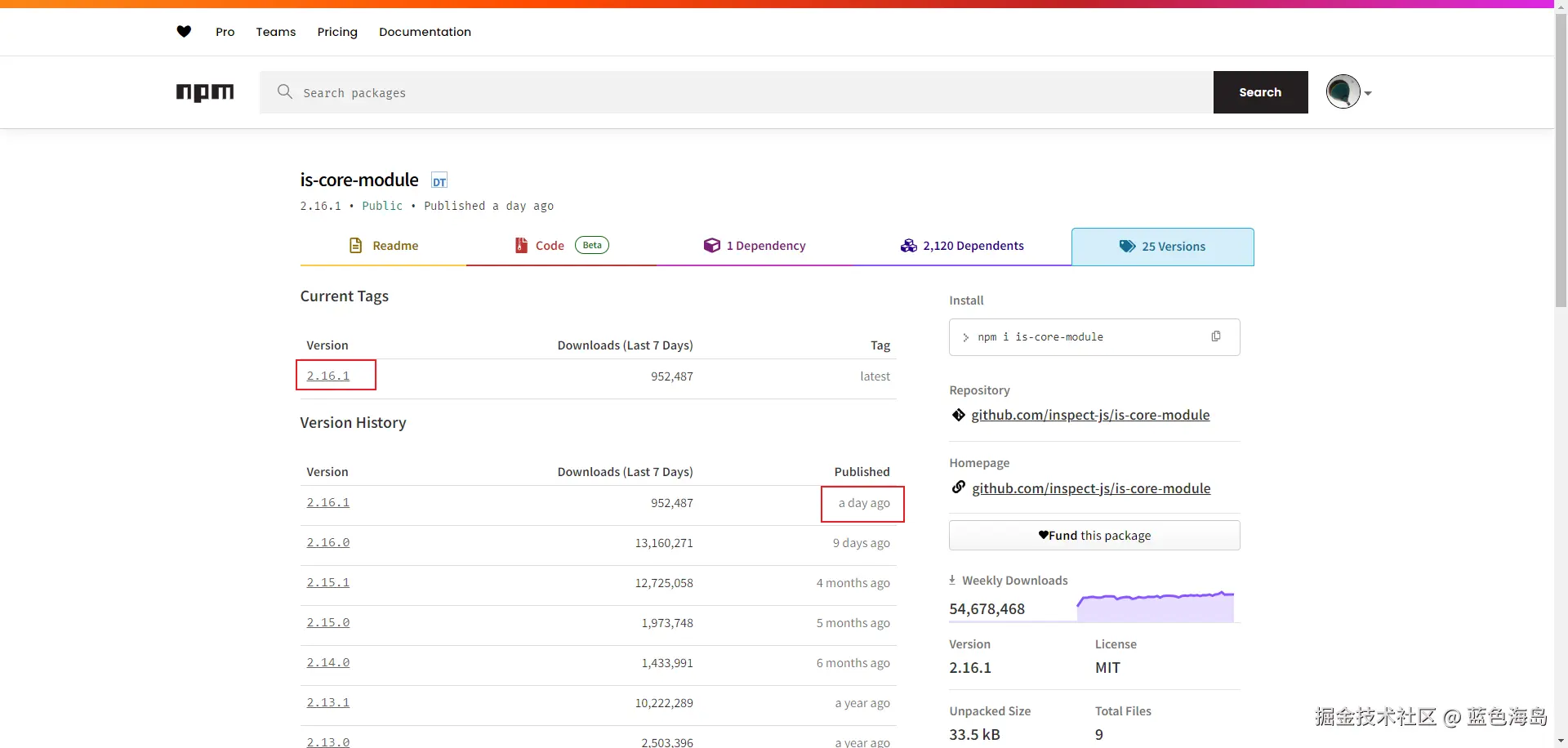Open version 2.16.1 under Current Tags
The image size is (1568, 748).
328,376
